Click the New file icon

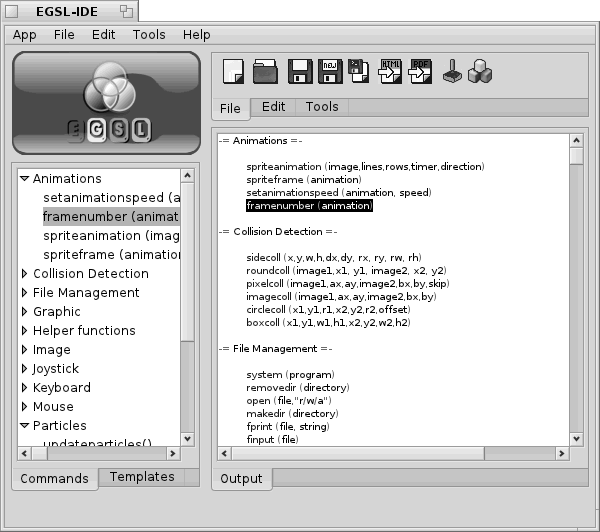233,72
